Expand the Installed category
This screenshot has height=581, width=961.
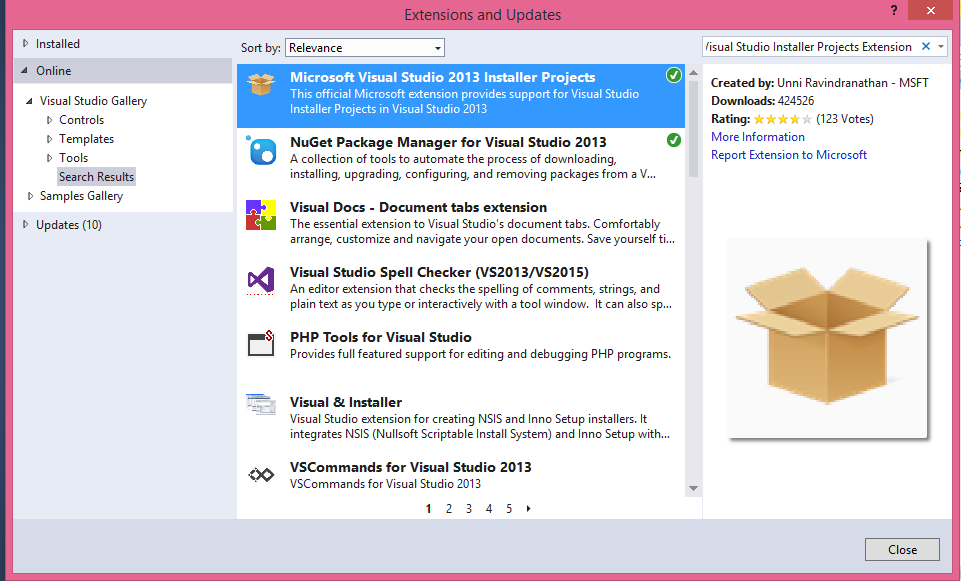click(x=25, y=44)
